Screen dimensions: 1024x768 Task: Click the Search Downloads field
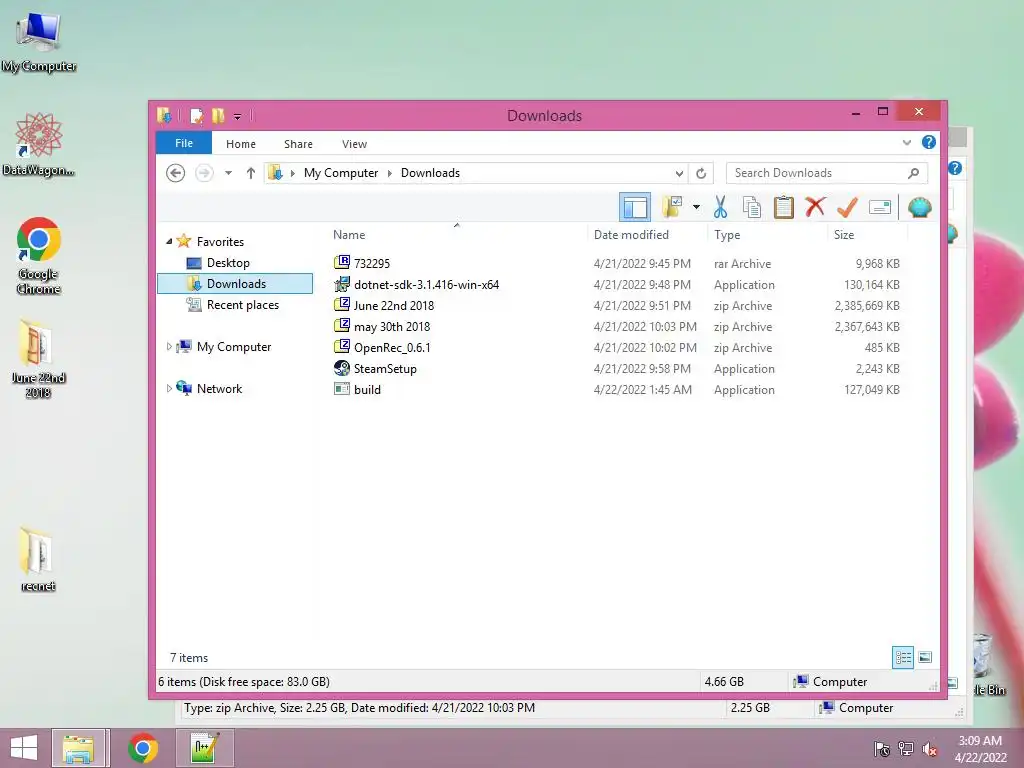point(826,173)
